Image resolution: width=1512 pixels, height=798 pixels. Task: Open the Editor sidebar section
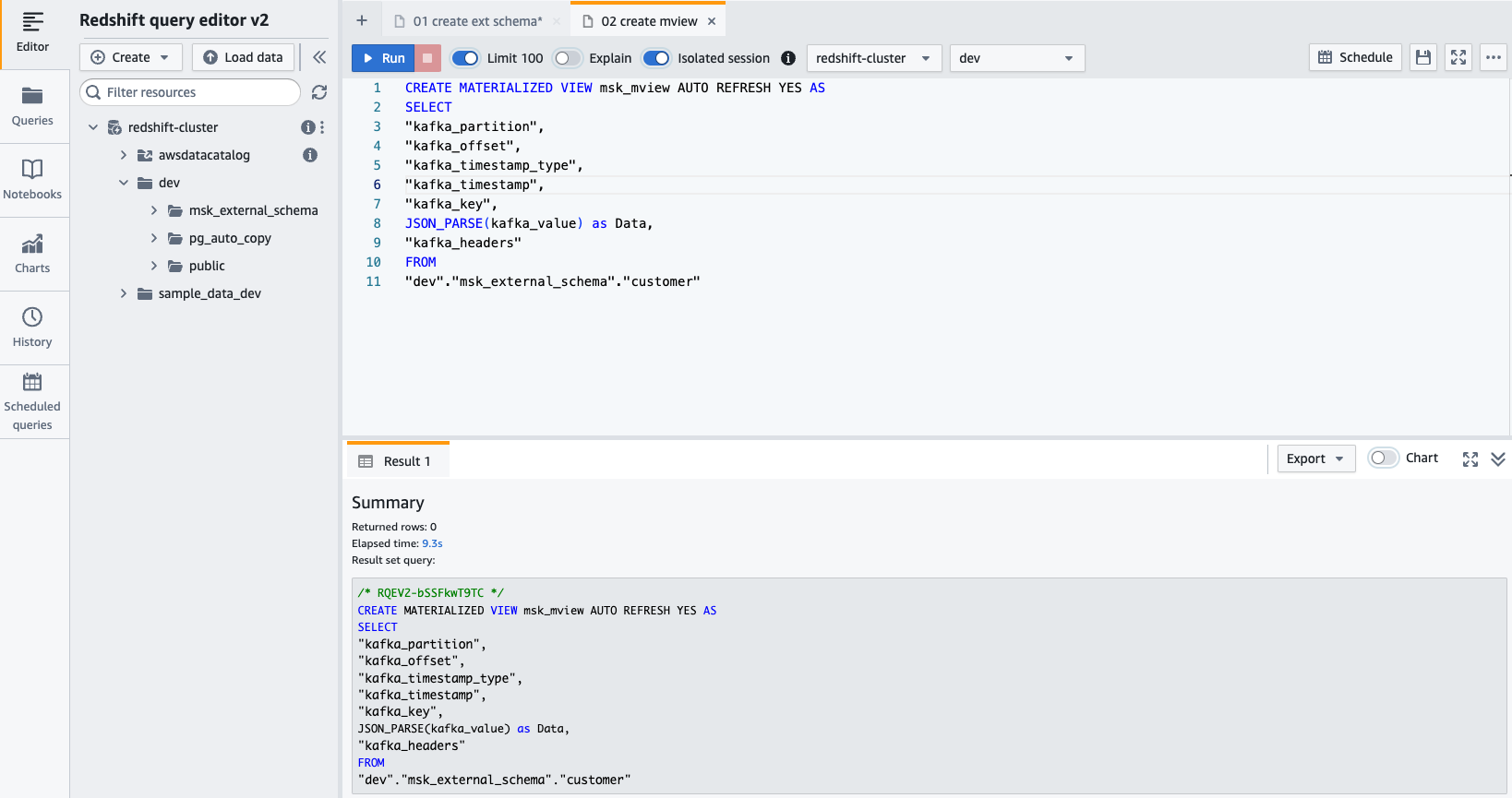pos(32,33)
